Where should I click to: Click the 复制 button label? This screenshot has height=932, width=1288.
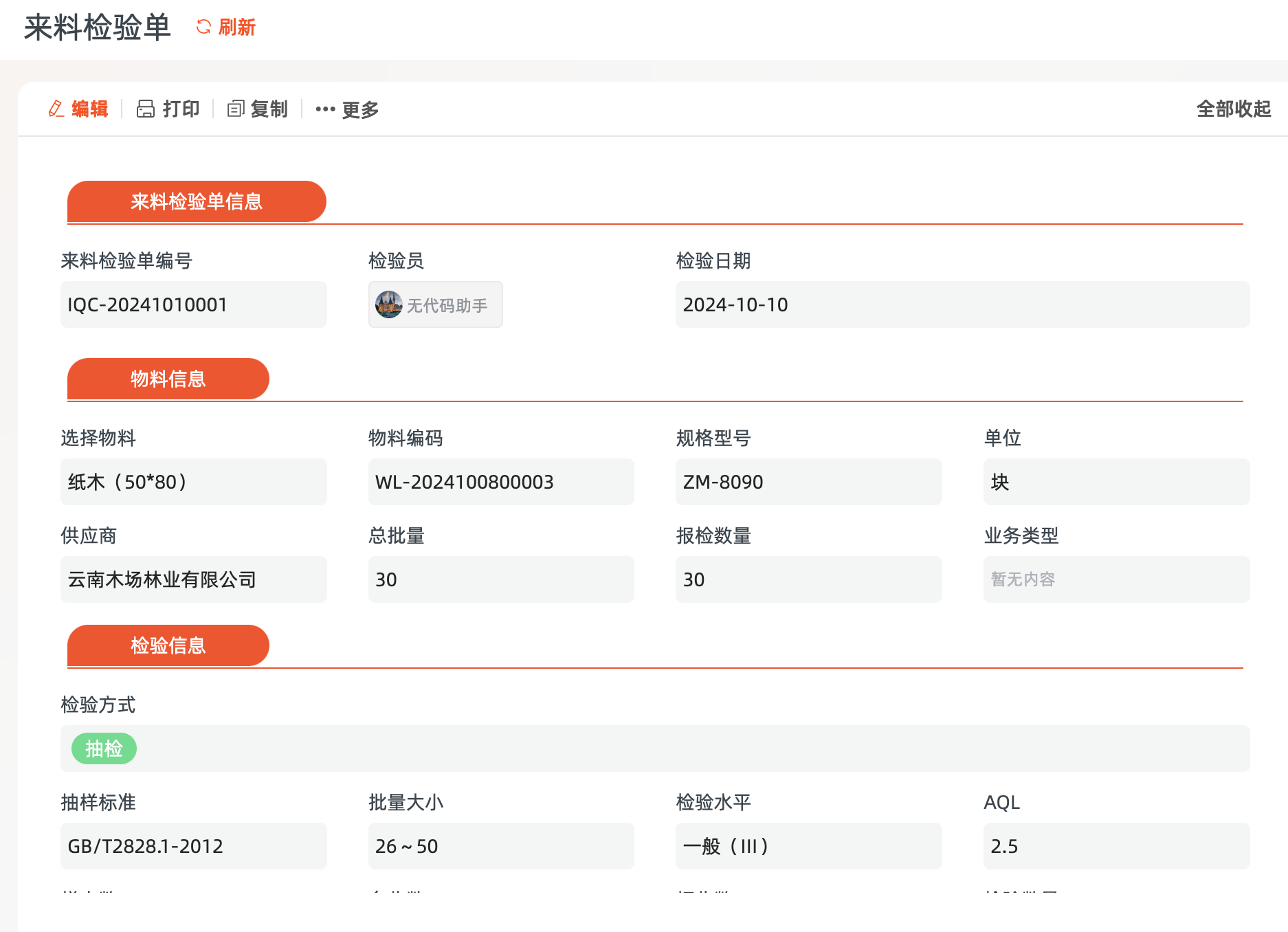pos(269,109)
